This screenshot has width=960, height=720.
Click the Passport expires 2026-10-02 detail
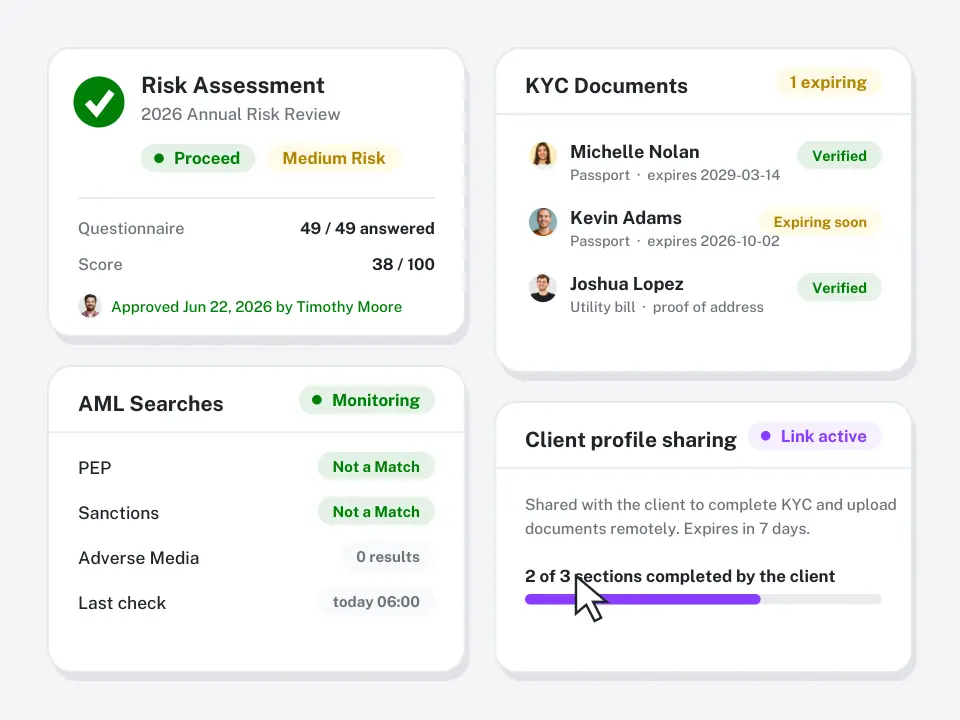pyautogui.click(x=675, y=241)
